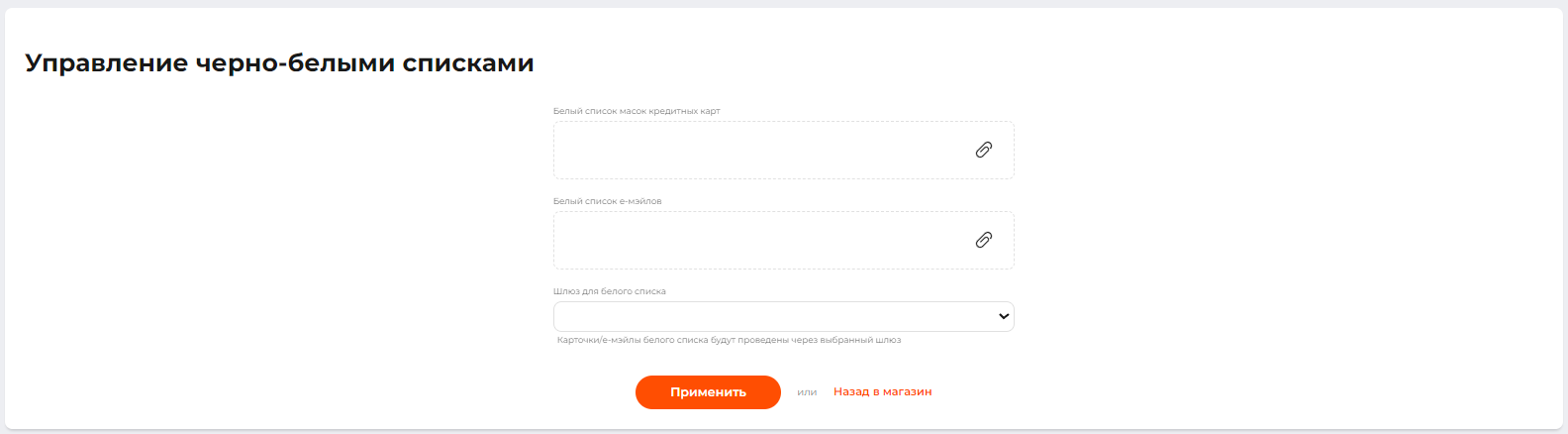Click the paperclip icon for credit card masks
The width and height of the screenshot is (1568, 434).
point(983,150)
